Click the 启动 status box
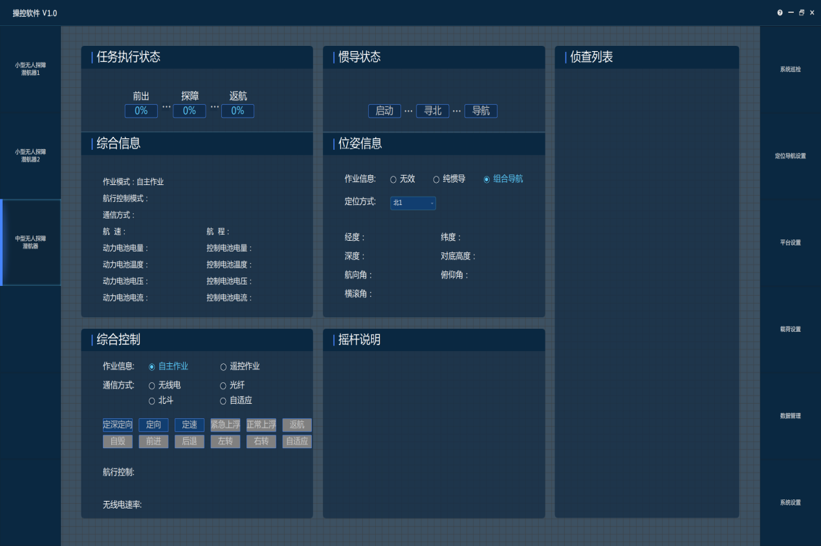821x546 pixels. click(384, 111)
